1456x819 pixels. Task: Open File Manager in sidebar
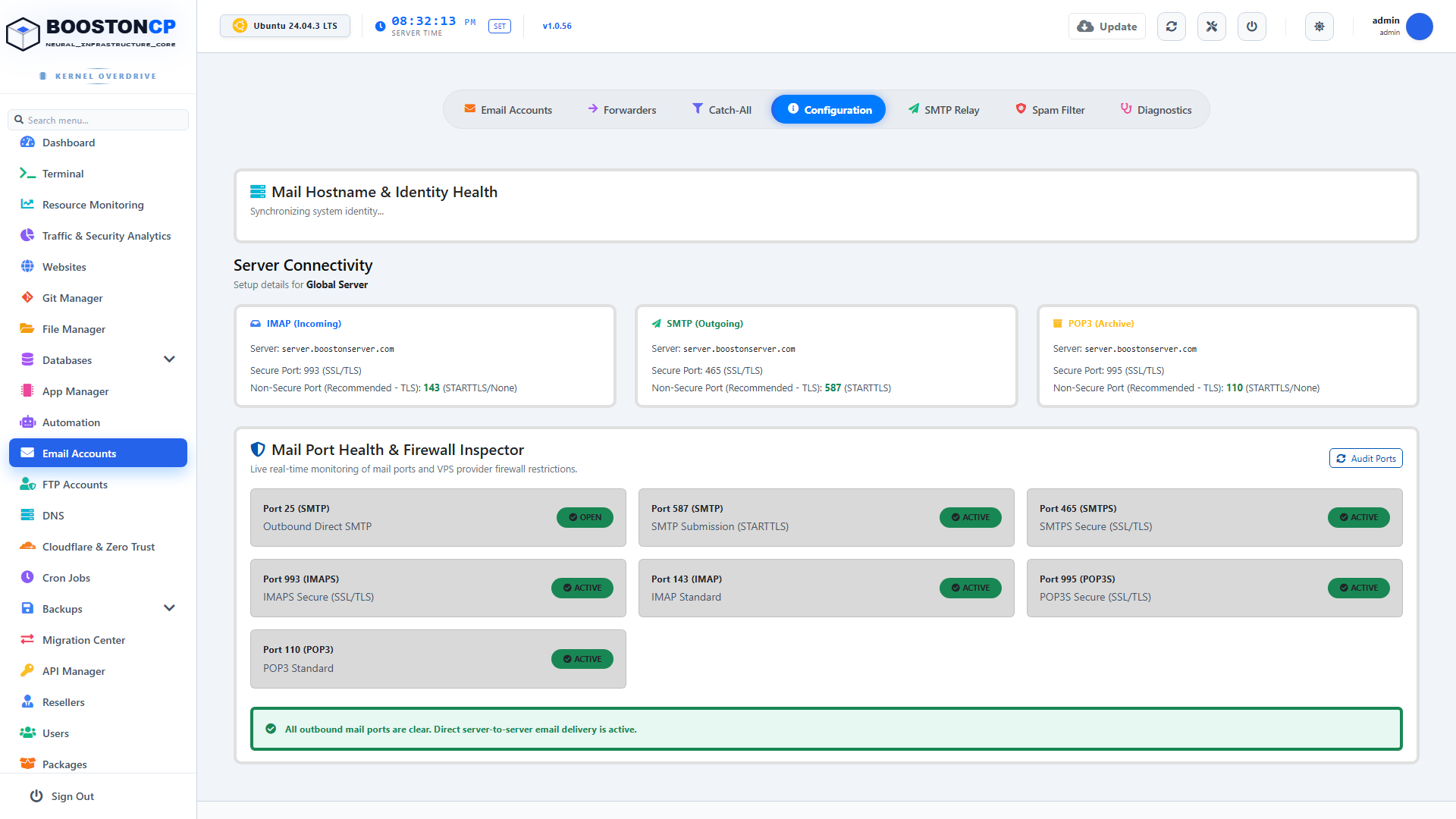(98, 329)
